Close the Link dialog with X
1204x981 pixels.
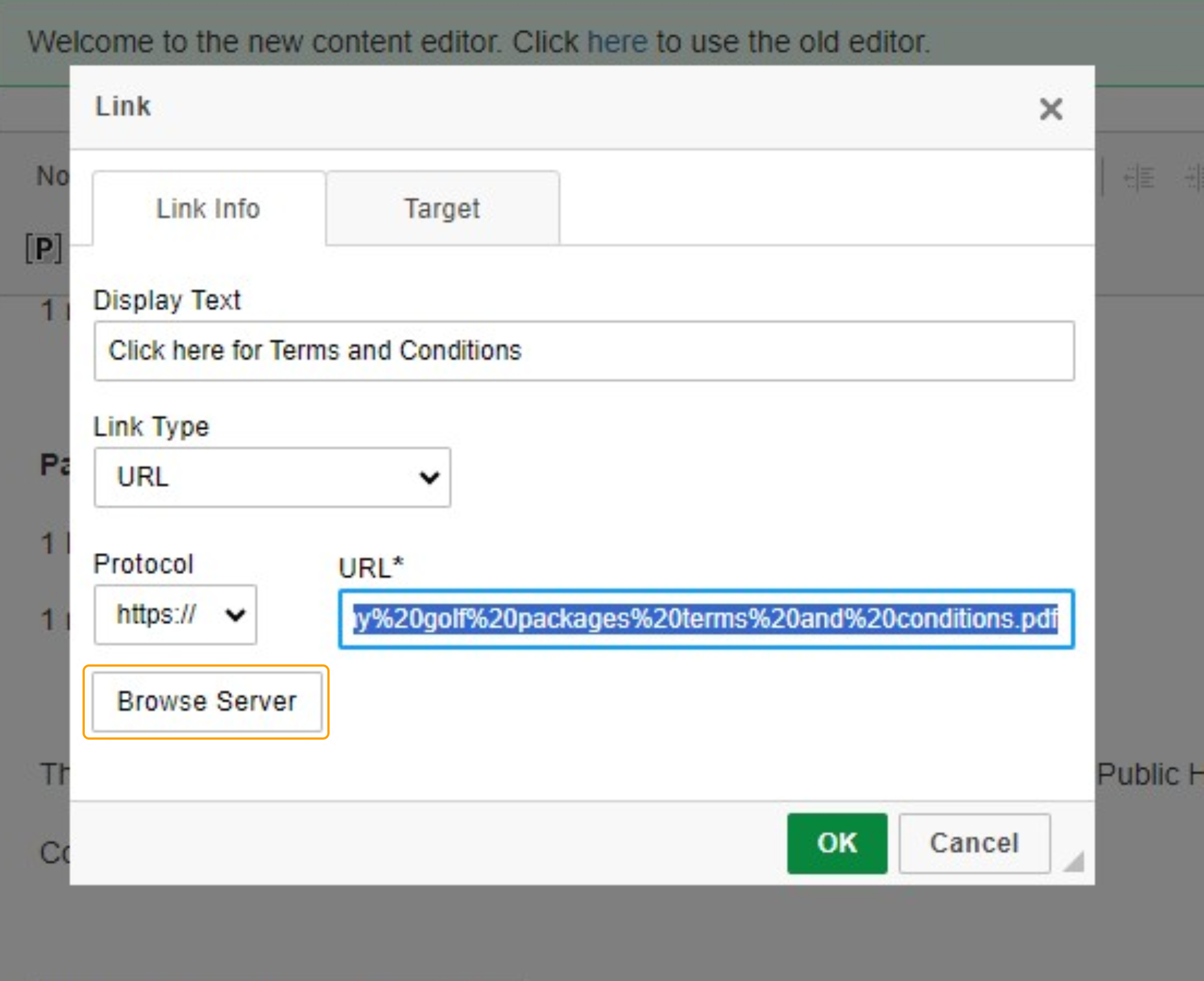click(1050, 109)
